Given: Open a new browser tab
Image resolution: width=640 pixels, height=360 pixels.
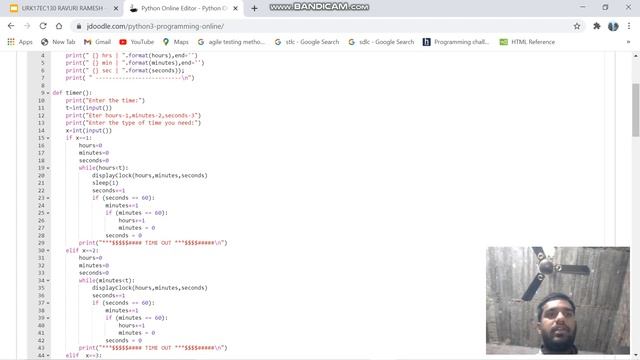Looking at the screenshot, I should click(x=254, y=8).
